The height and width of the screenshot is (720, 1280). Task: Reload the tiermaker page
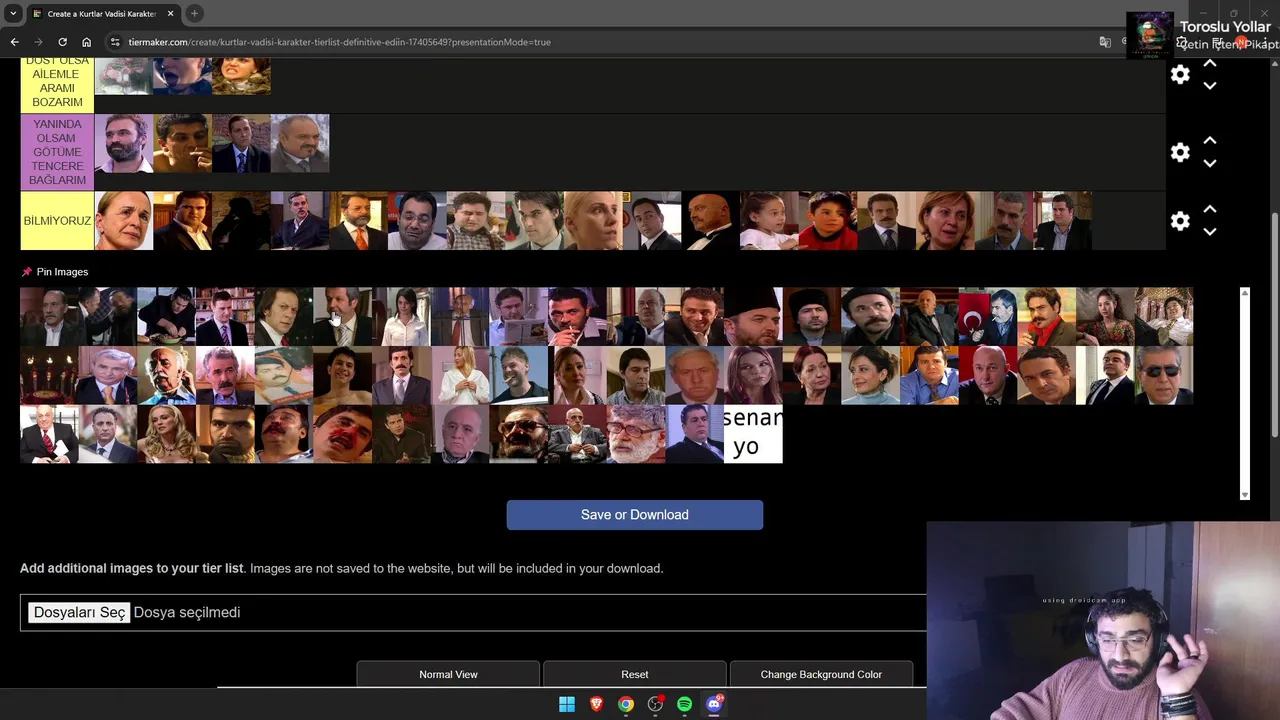point(62,42)
